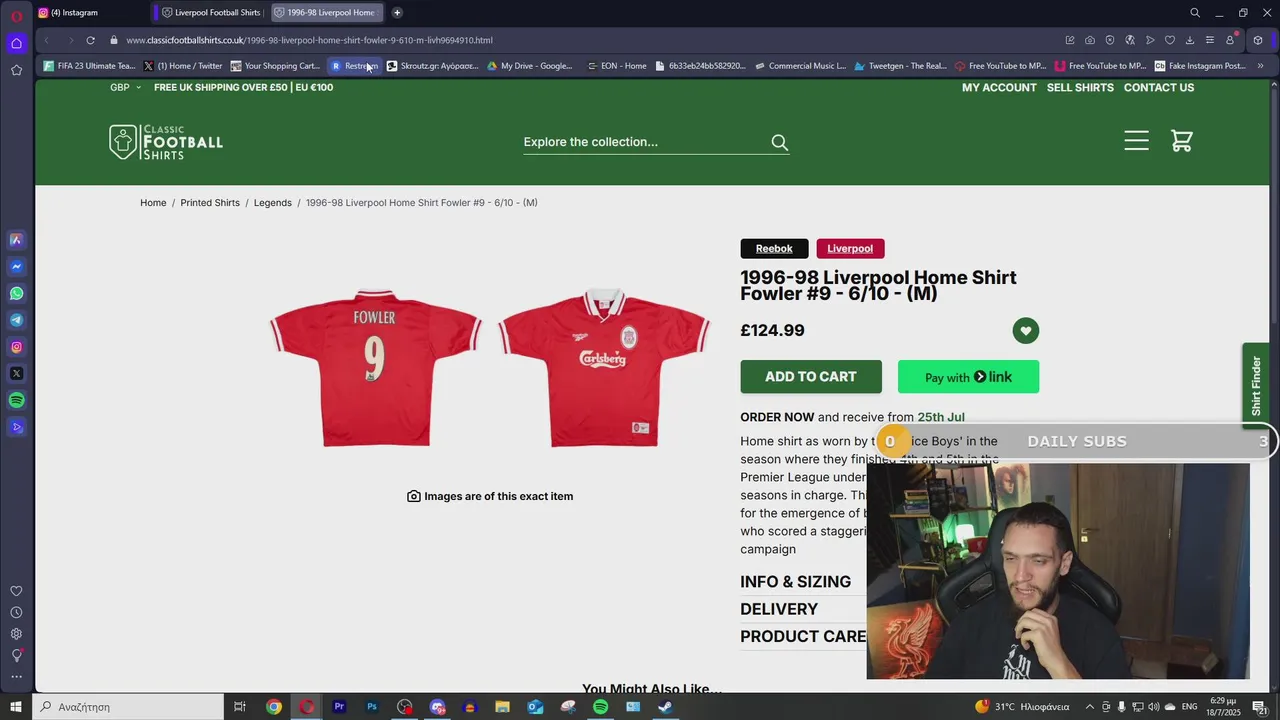Image resolution: width=1280 pixels, height=720 pixels.
Task: Open Skroutz.gr bookmark
Action: pyautogui.click(x=432, y=66)
